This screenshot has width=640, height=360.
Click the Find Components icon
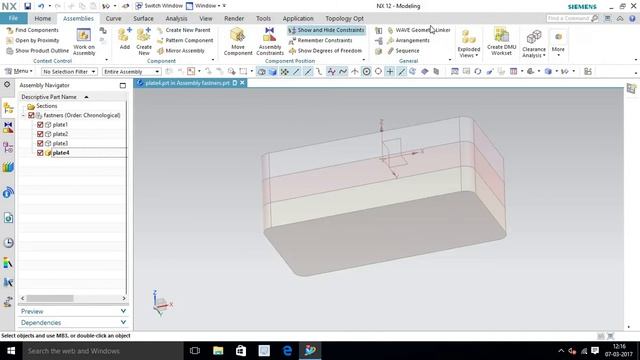(x=10, y=30)
